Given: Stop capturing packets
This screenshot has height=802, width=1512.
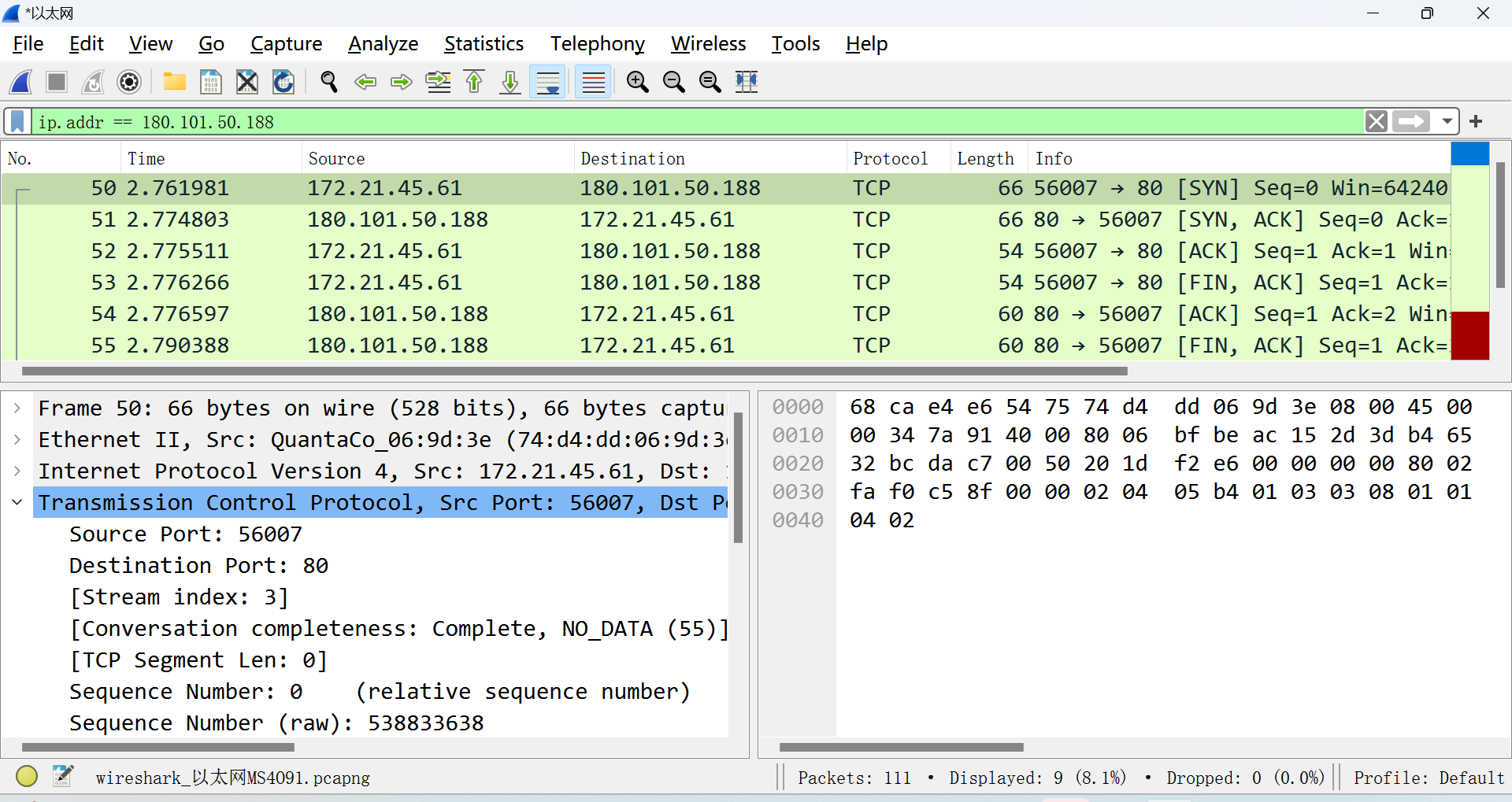Looking at the screenshot, I should [57, 82].
